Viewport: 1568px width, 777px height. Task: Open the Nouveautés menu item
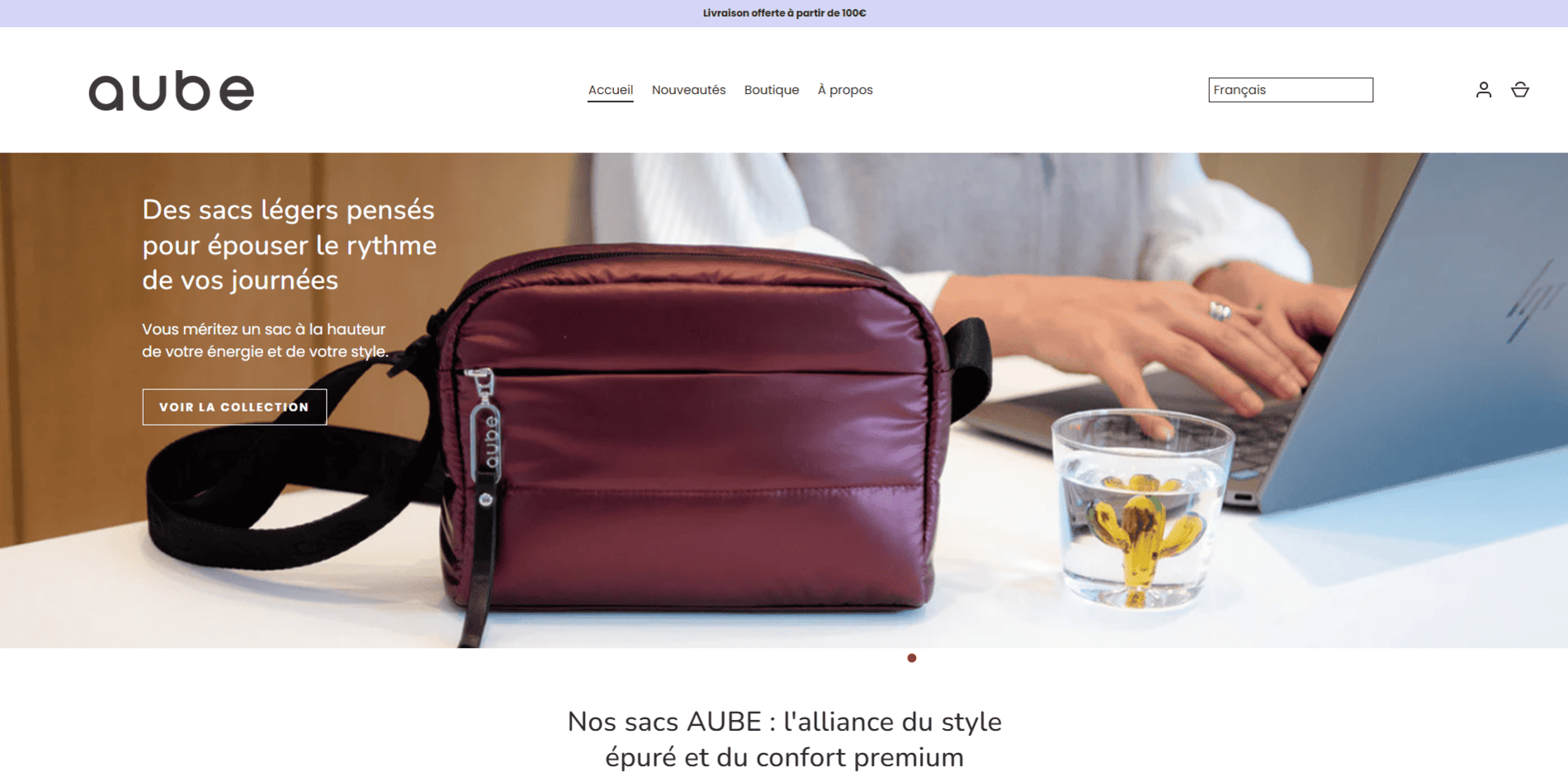tap(689, 90)
